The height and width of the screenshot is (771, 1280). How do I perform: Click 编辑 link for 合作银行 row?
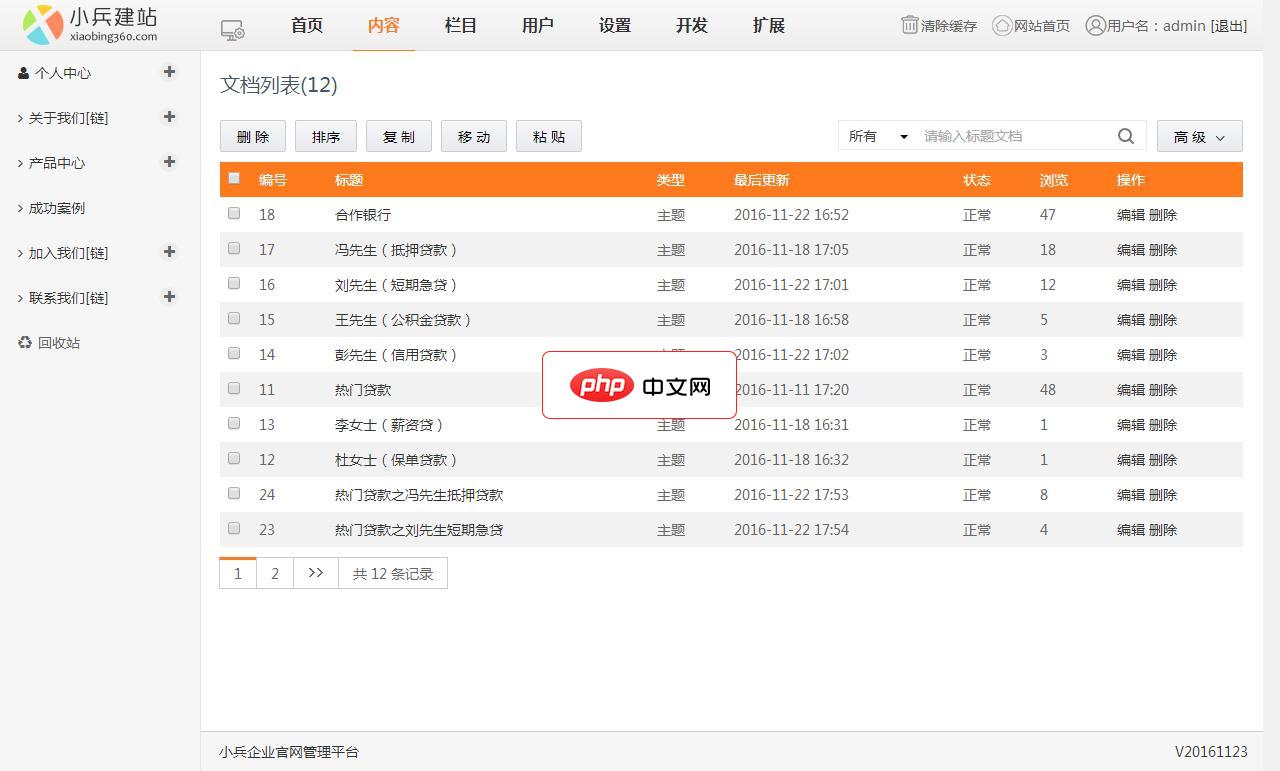click(1130, 215)
